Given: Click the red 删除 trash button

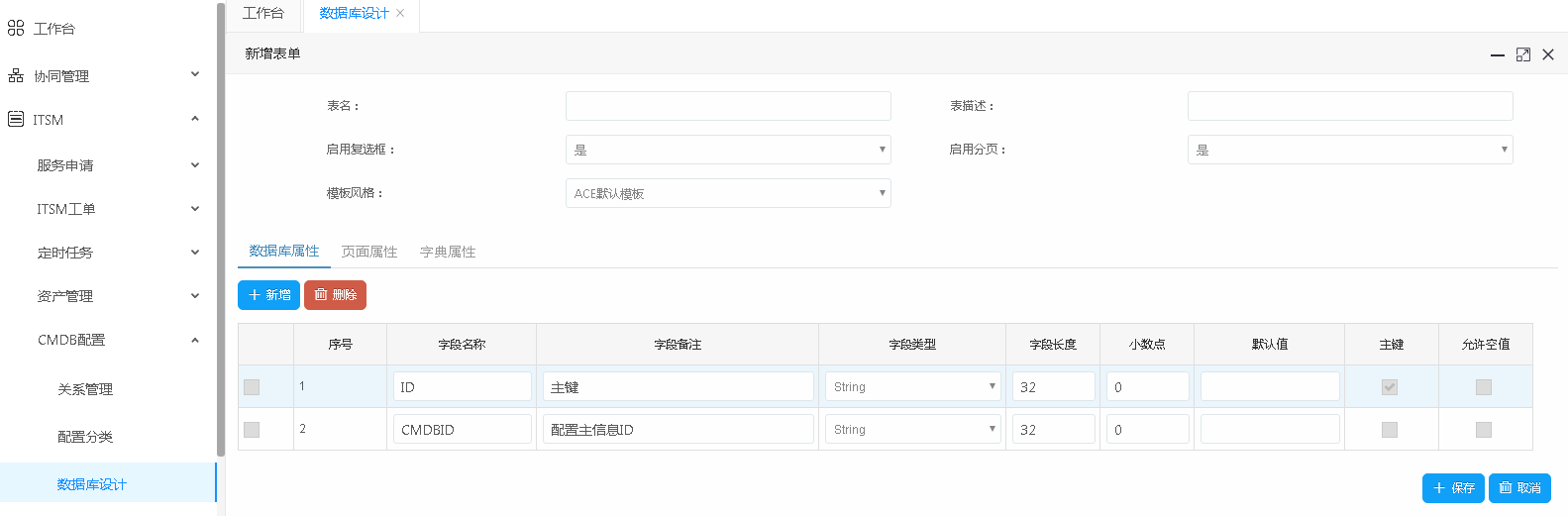Looking at the screenshot, I should click(335, 295).
